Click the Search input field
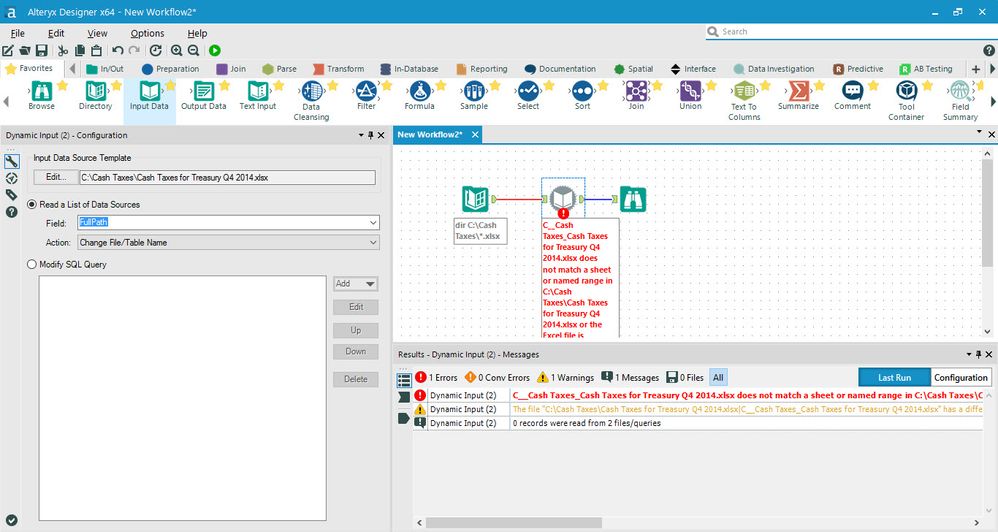This screenshot has height=532, width=998. [852, 31]
